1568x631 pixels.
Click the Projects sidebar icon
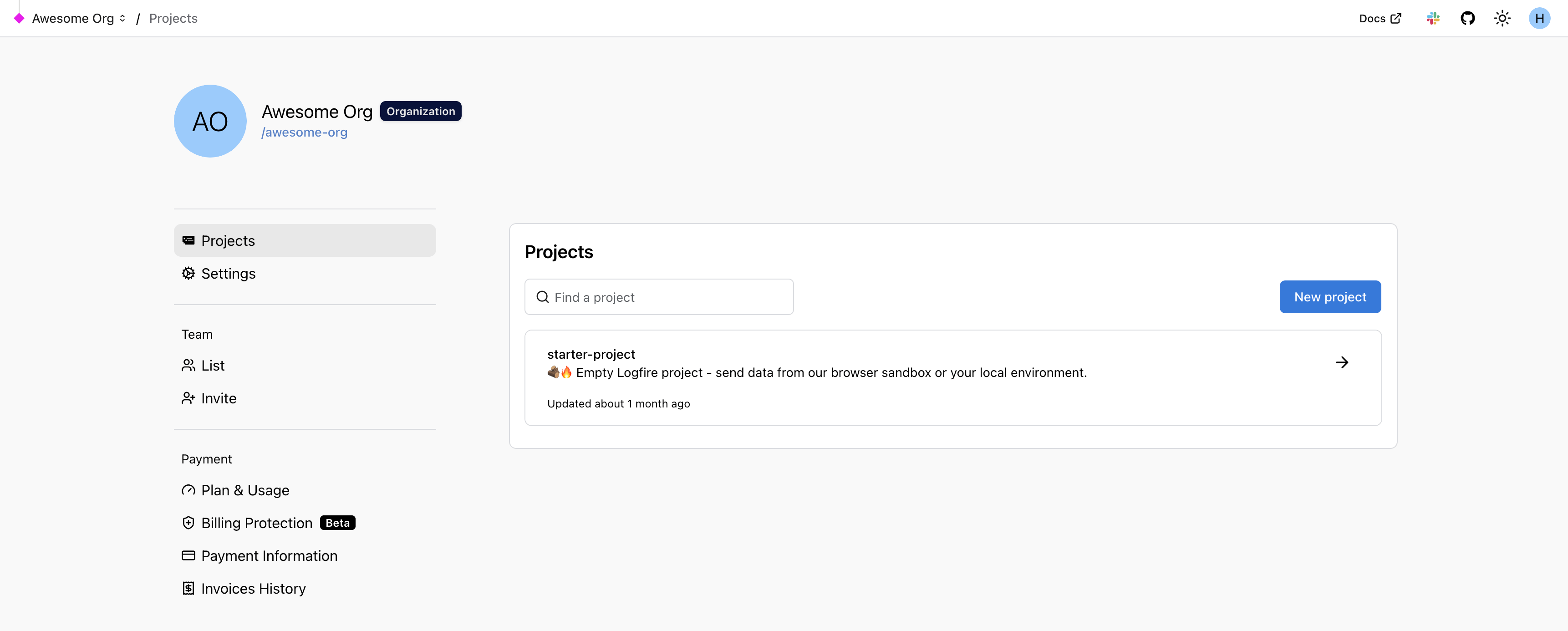click(188, 240)
